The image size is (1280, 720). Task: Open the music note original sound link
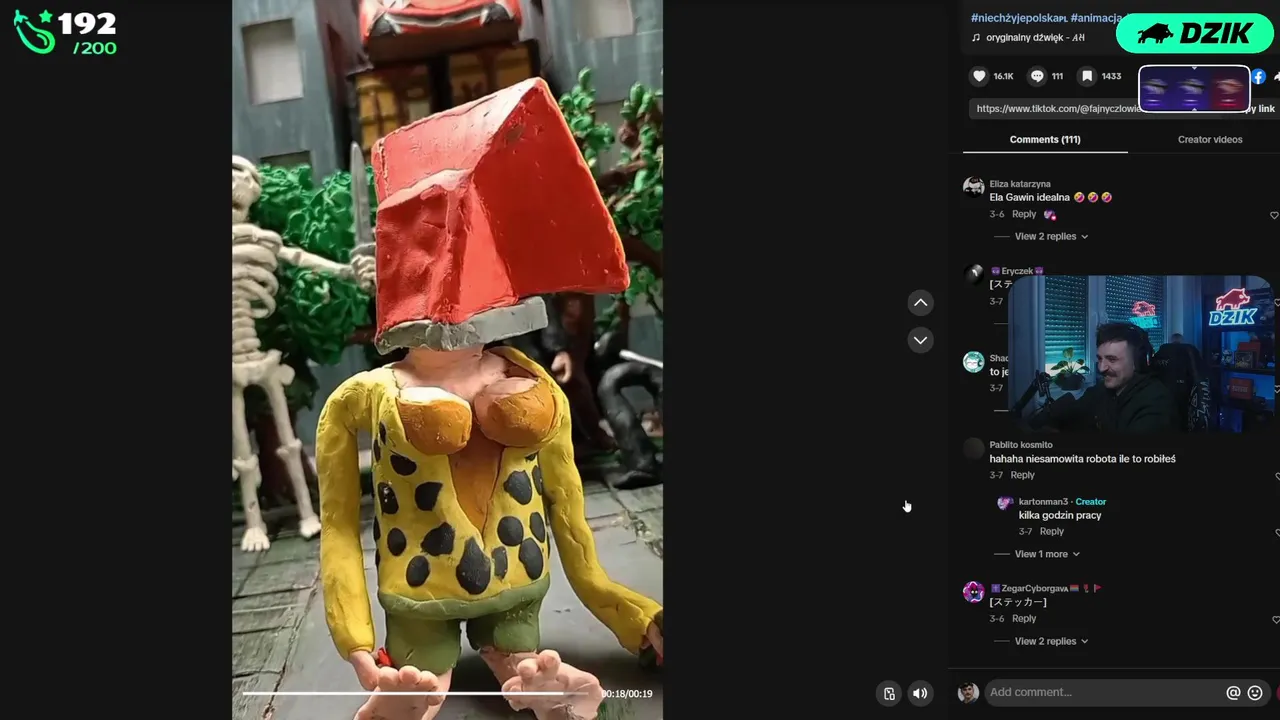point(1028,38)
